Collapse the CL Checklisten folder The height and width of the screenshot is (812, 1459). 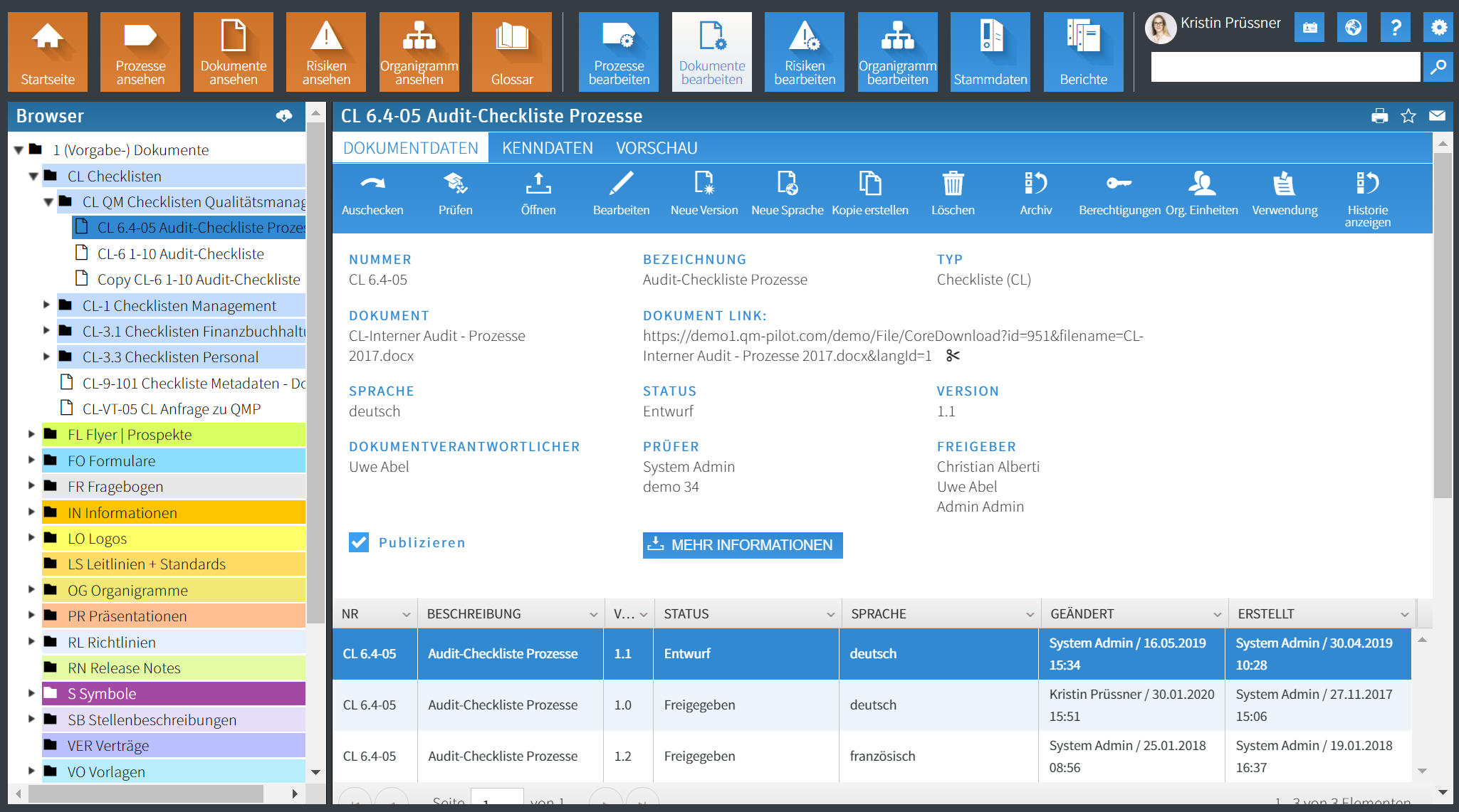[x=33, y=176]
